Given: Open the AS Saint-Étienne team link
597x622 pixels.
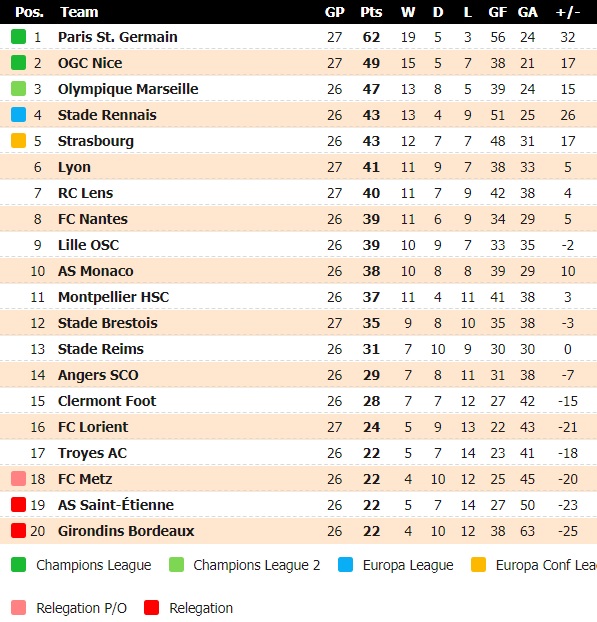Looking at the screenshot, I should (x=116, y=505).
